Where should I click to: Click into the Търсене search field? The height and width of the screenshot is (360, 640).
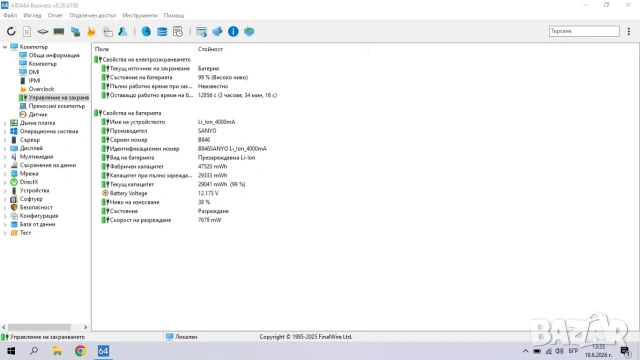[x=584, y=31]
